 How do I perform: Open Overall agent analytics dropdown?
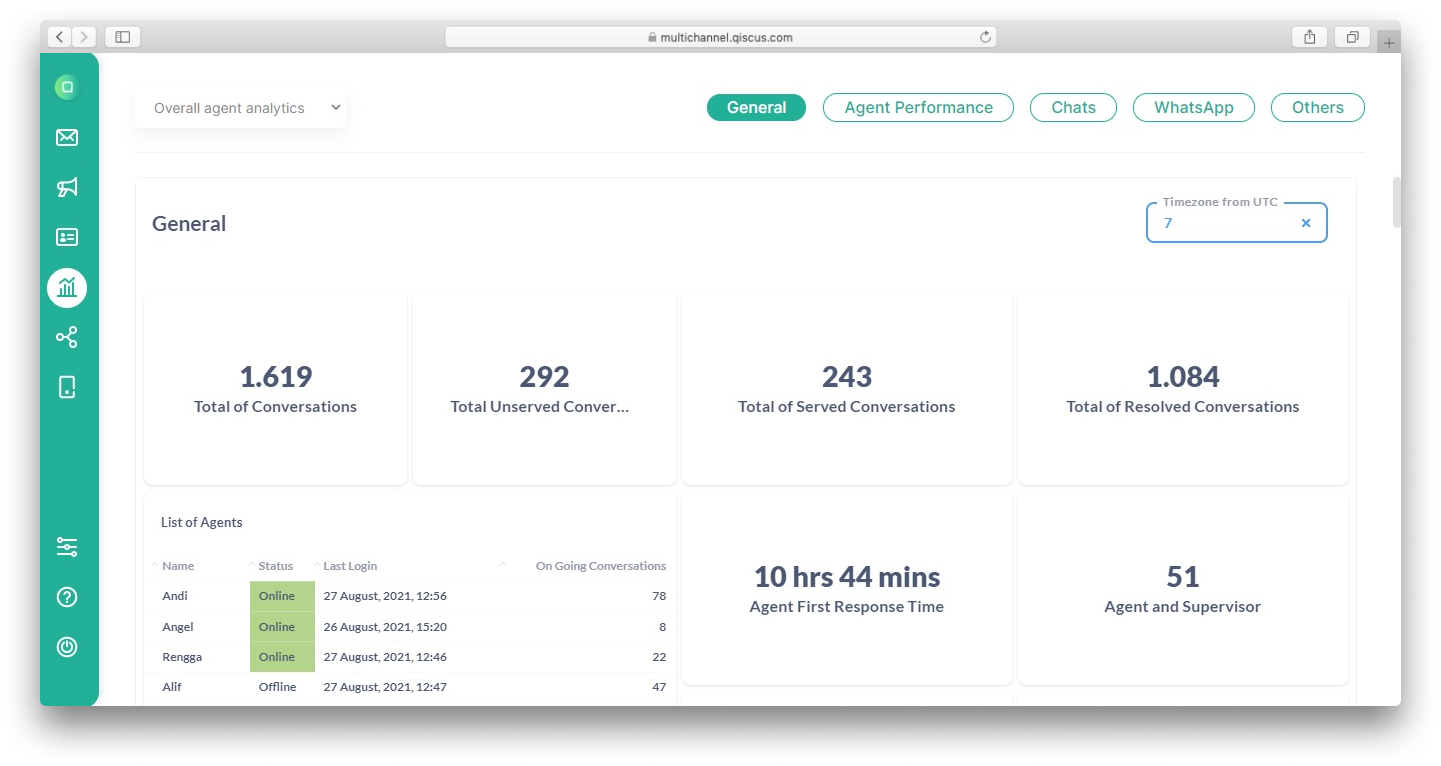click(241, 108)
